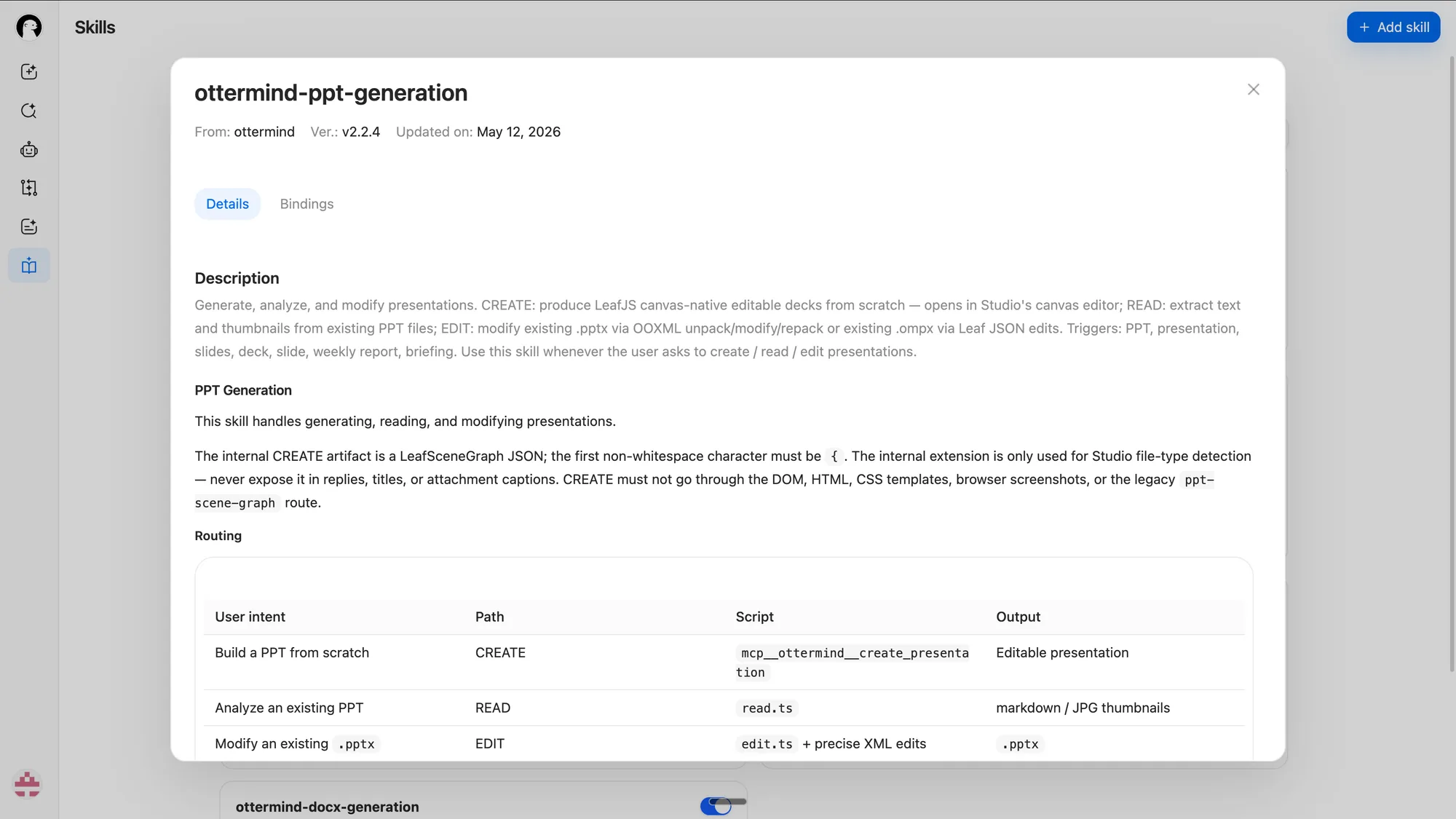Close the ottermind-ppt-generation dialog

tap(1253, 90)
